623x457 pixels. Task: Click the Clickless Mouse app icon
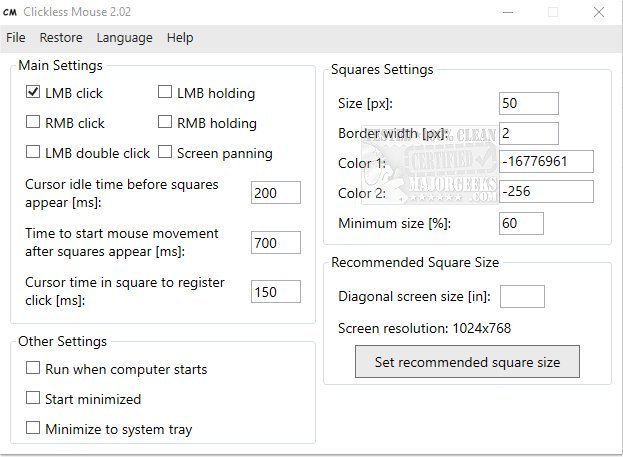click(x=13, y=12)
